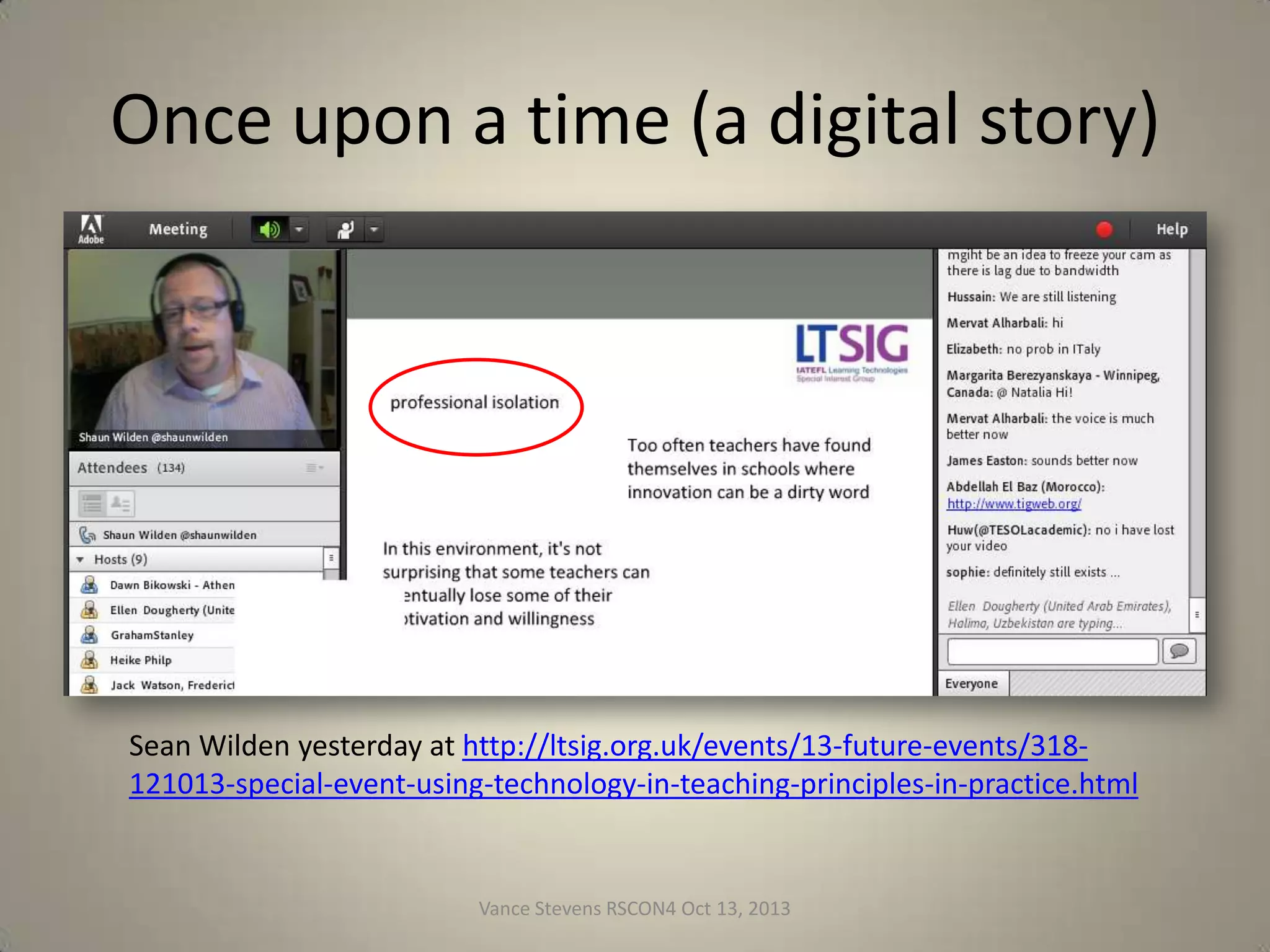Image resolution: width=1270 pixels, height=952 pixels.
Task: Open the Help menu
Action: tap(1171, 229)
